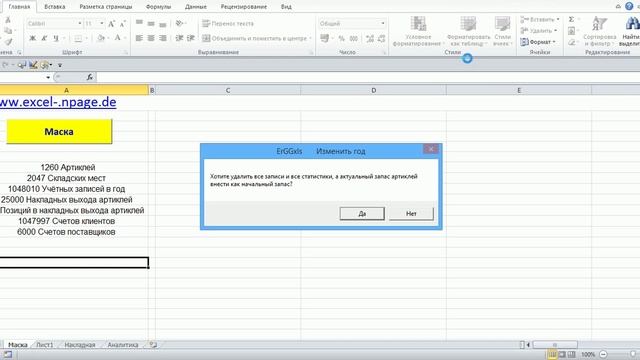Click the yellow Маска button

pyautogui.click(x=59, y=131)
